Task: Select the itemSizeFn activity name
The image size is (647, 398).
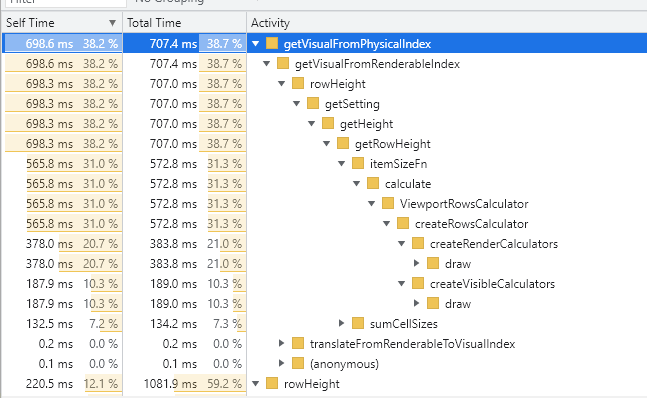Action: (398, 164)
